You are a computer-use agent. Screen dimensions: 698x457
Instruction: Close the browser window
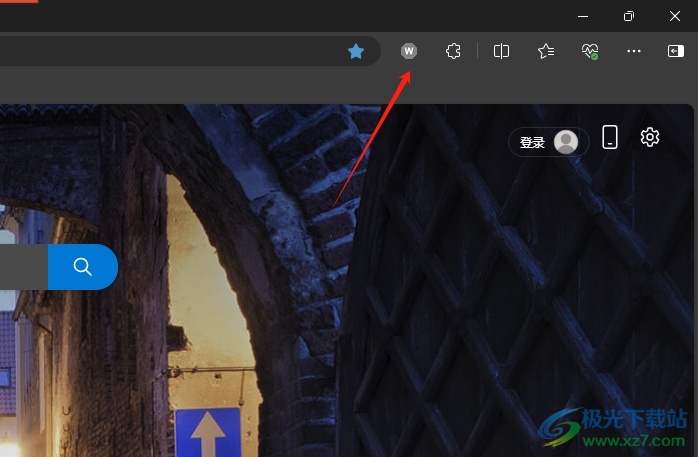(x=675, y=16)
